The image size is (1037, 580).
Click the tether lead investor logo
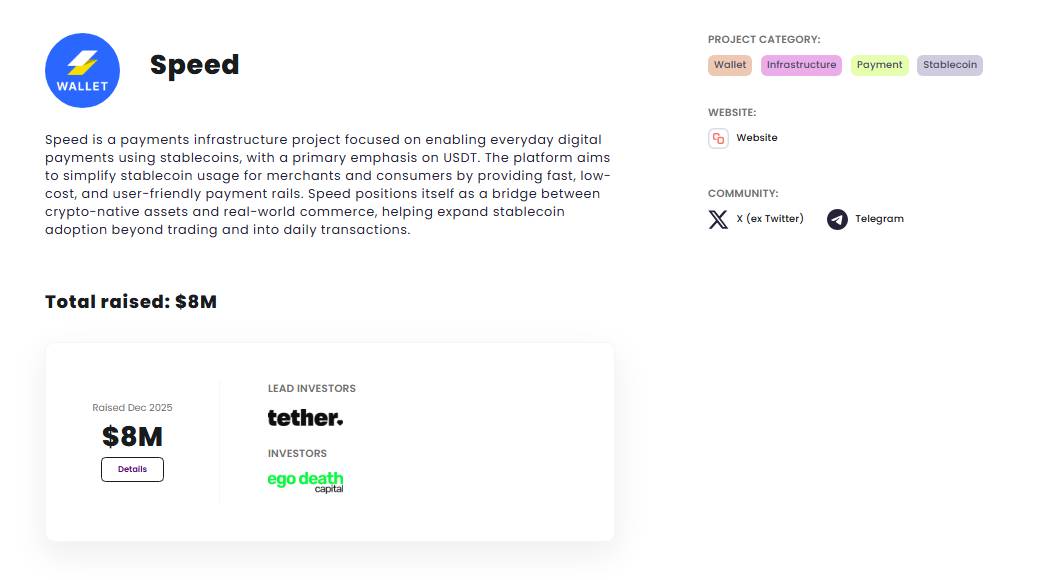305,418
